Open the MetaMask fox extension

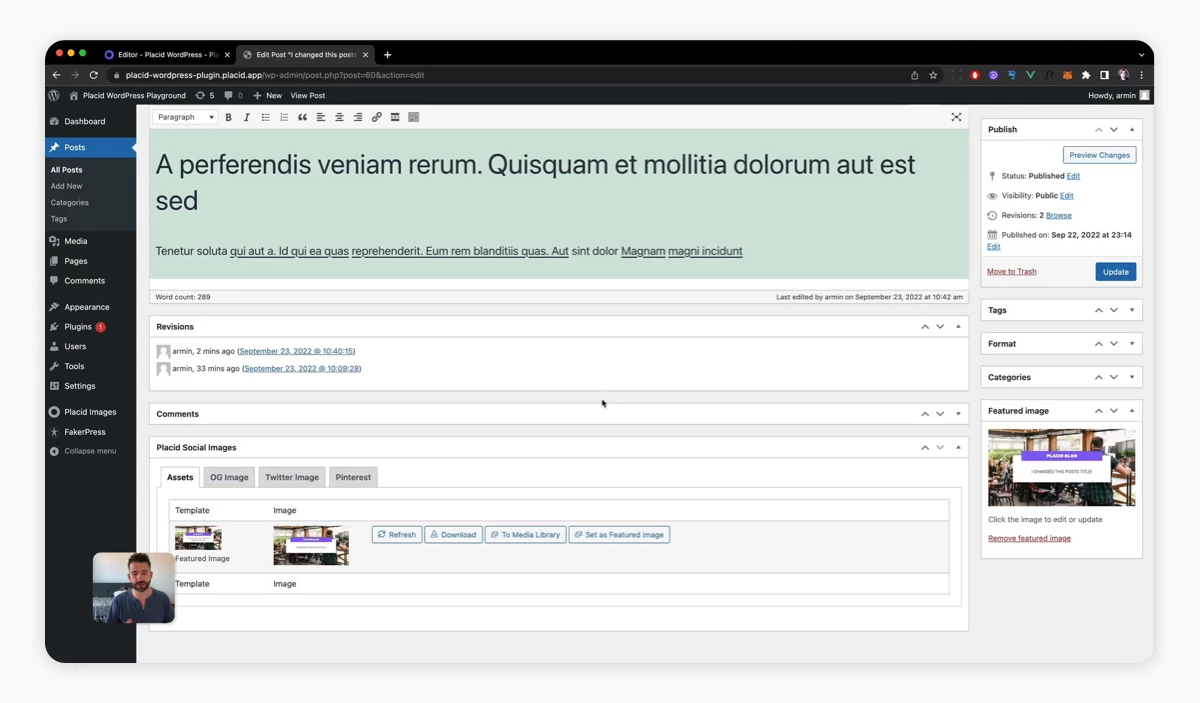[x=1067, y=75]
